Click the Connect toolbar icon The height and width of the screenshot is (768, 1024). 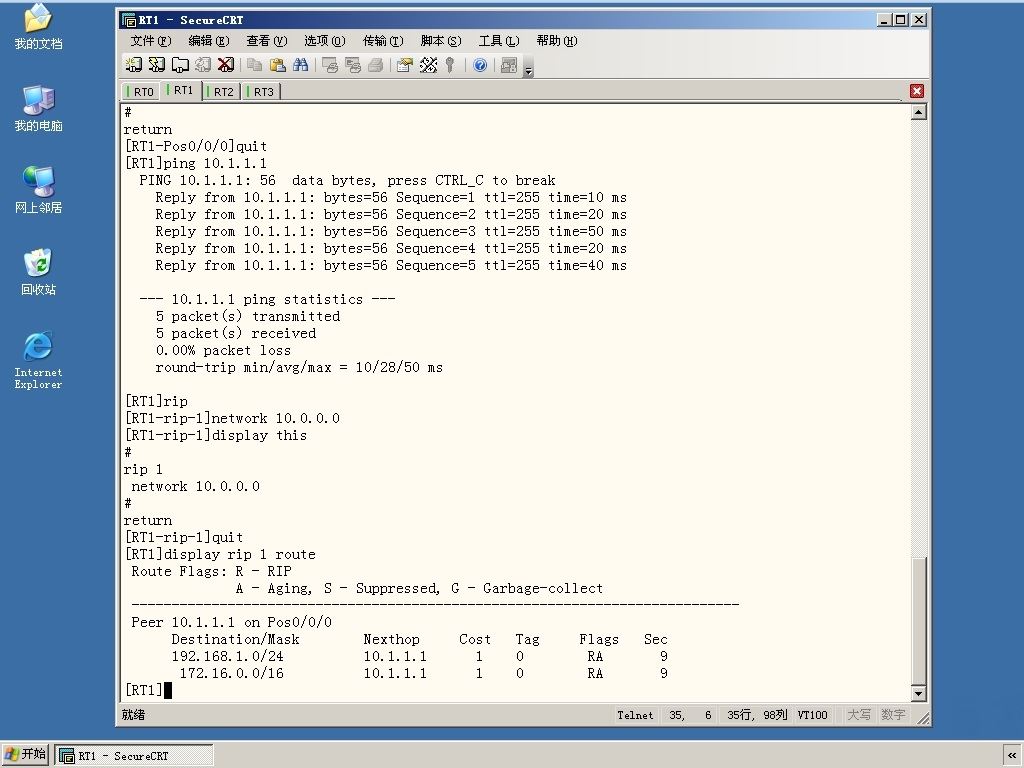click(133, 65)
